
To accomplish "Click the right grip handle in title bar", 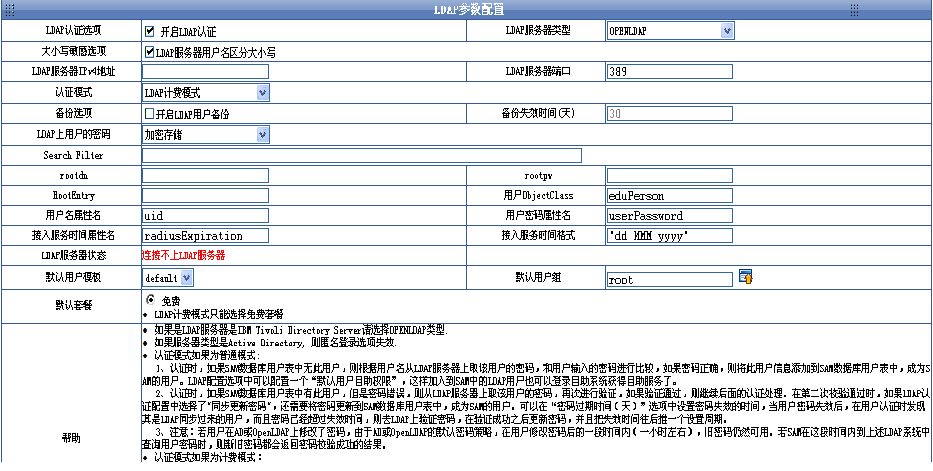I will point(855,9).
